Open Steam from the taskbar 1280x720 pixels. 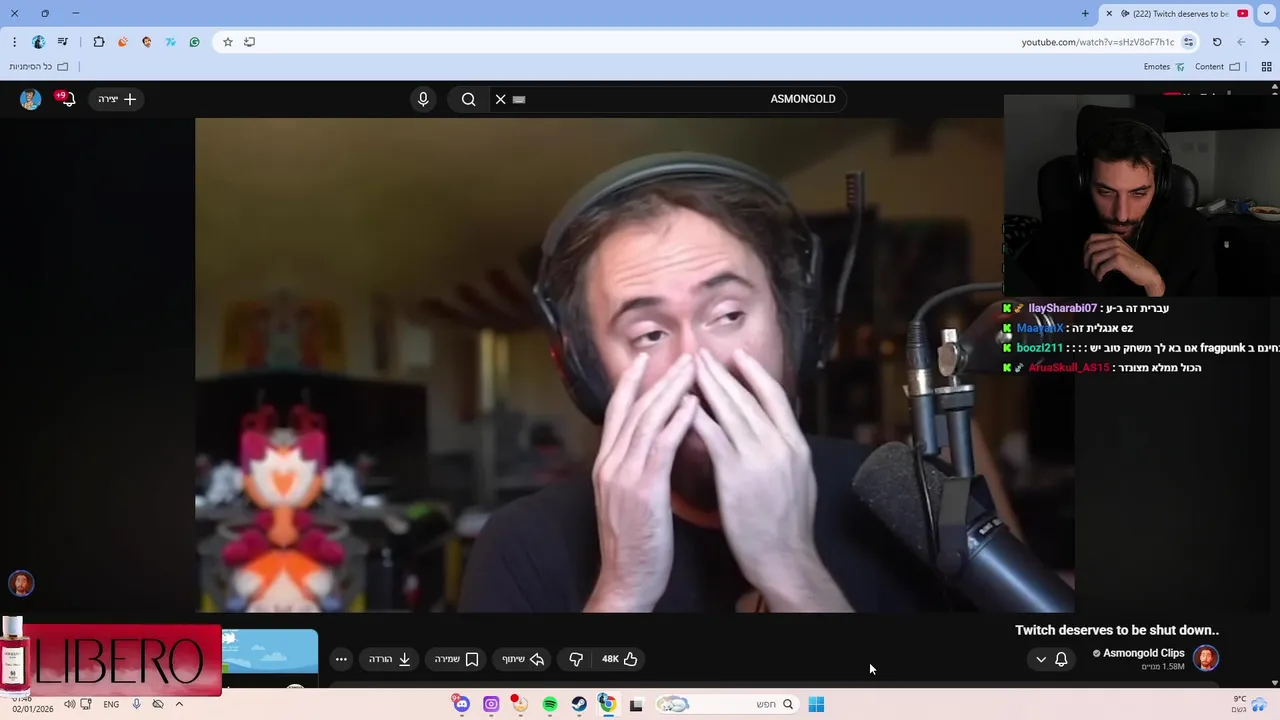(x=579, y=704)
